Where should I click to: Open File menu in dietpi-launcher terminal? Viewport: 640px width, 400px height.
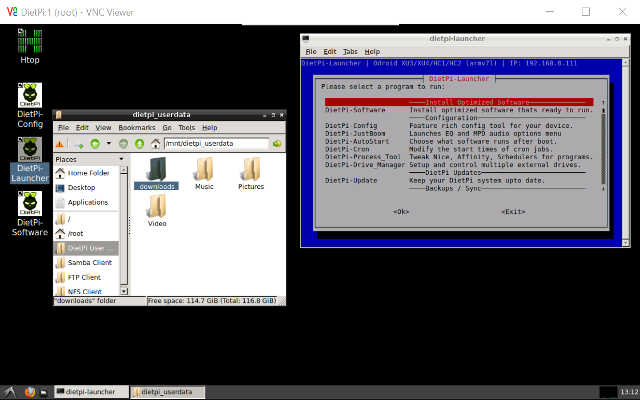point(311,52)
